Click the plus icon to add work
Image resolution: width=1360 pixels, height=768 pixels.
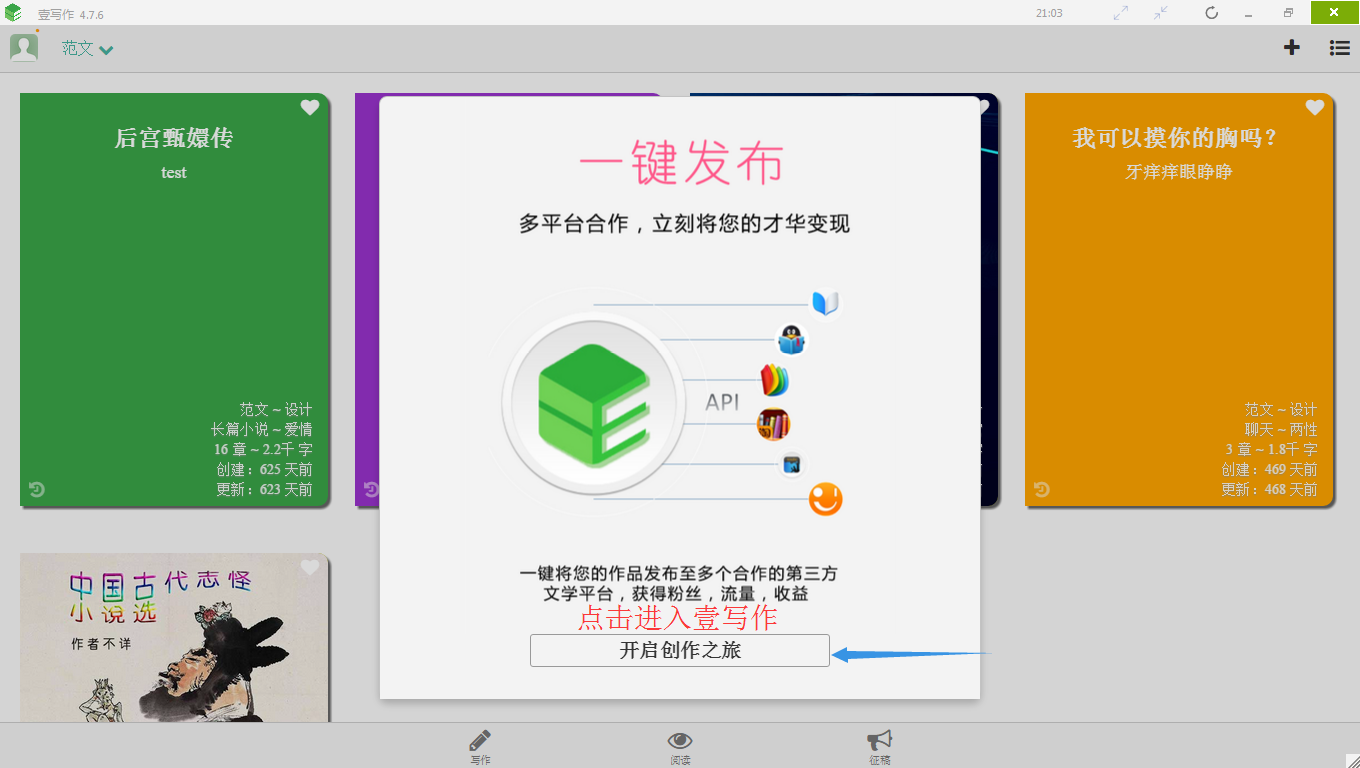pos(1292,47)
